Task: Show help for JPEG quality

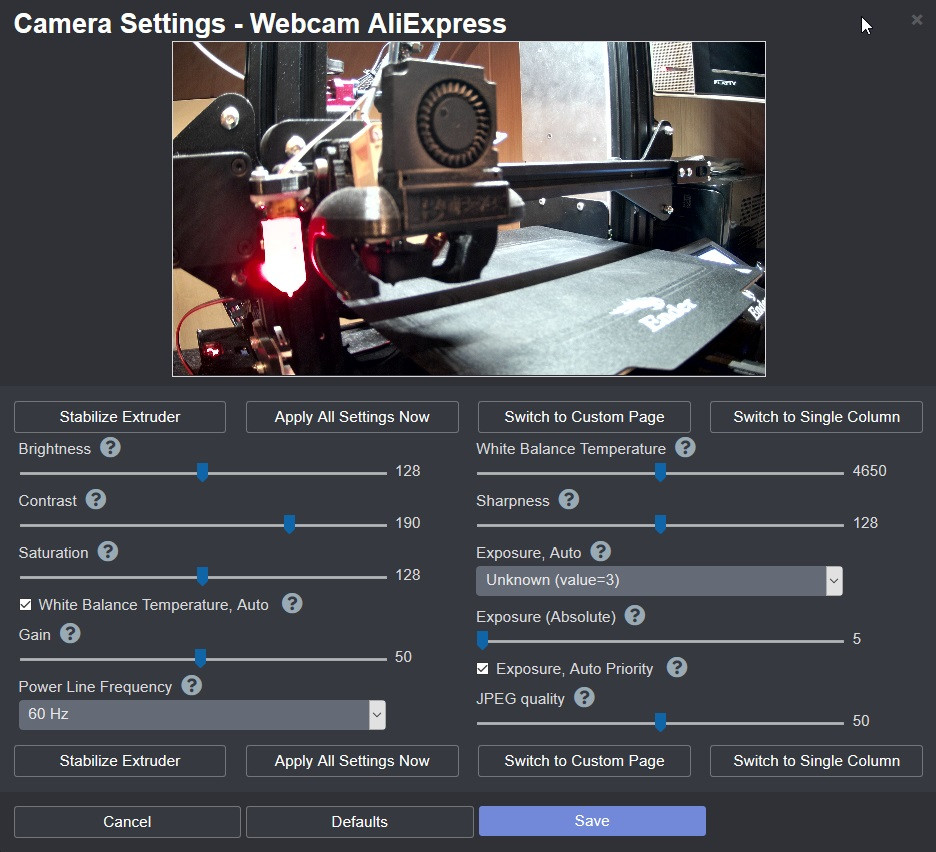Action: (584, 698)
